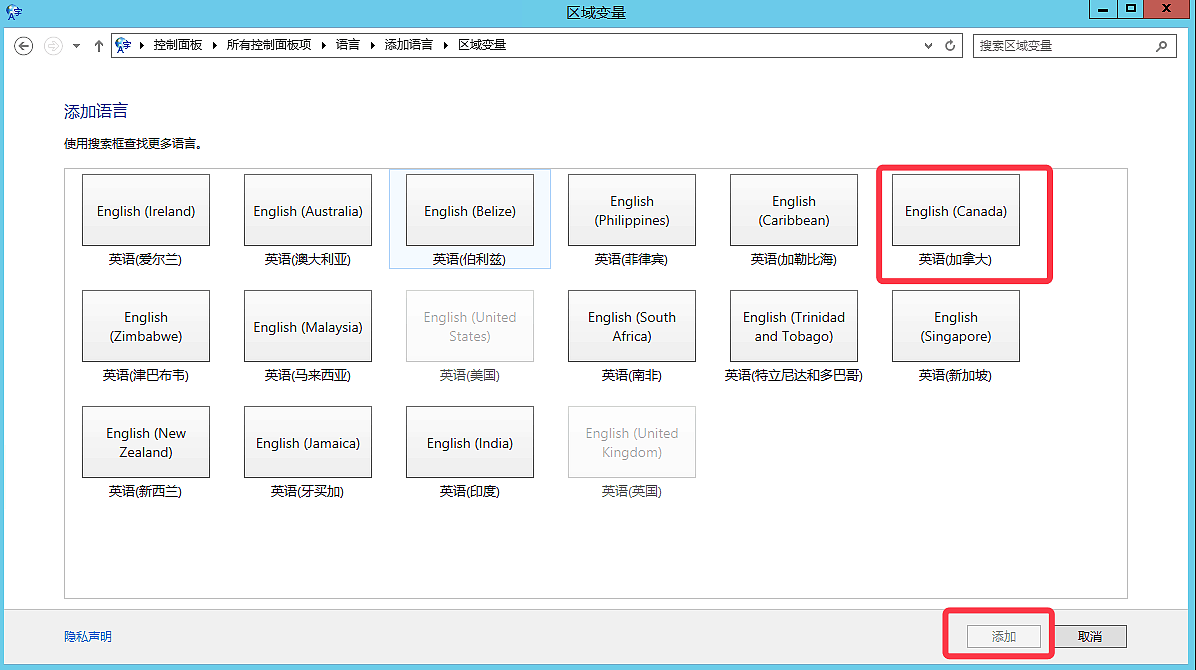This screenshot has width=1196, height=670.
Task: Choose the English (Australia) tile
Action: (308, 211)
